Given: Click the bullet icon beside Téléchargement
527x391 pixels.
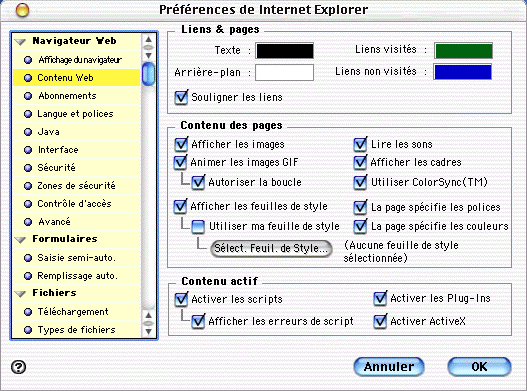Looking at the screenshot, I should (28, 312).
